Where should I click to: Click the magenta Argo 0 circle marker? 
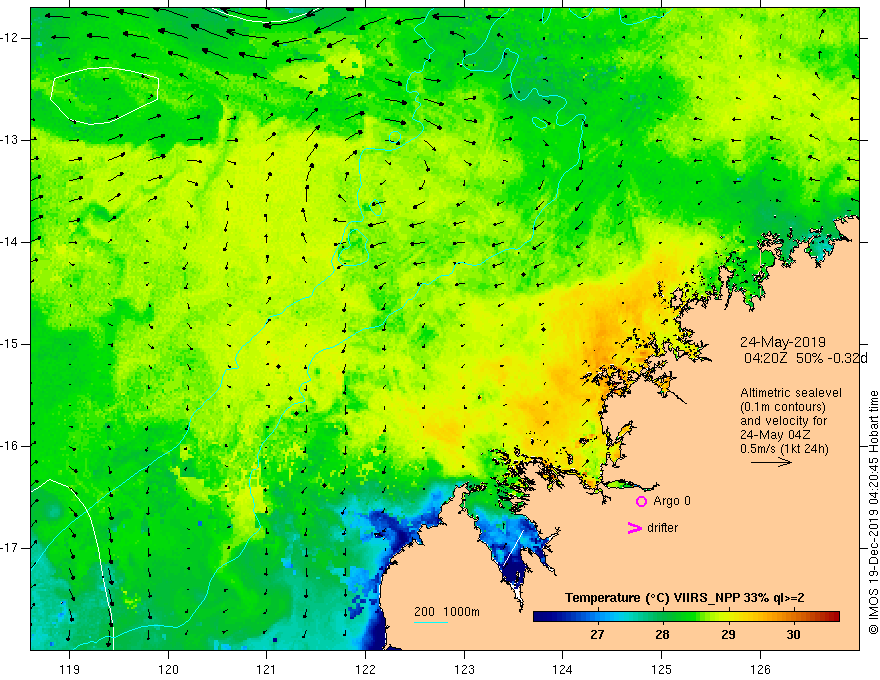[x=641, y=501]
